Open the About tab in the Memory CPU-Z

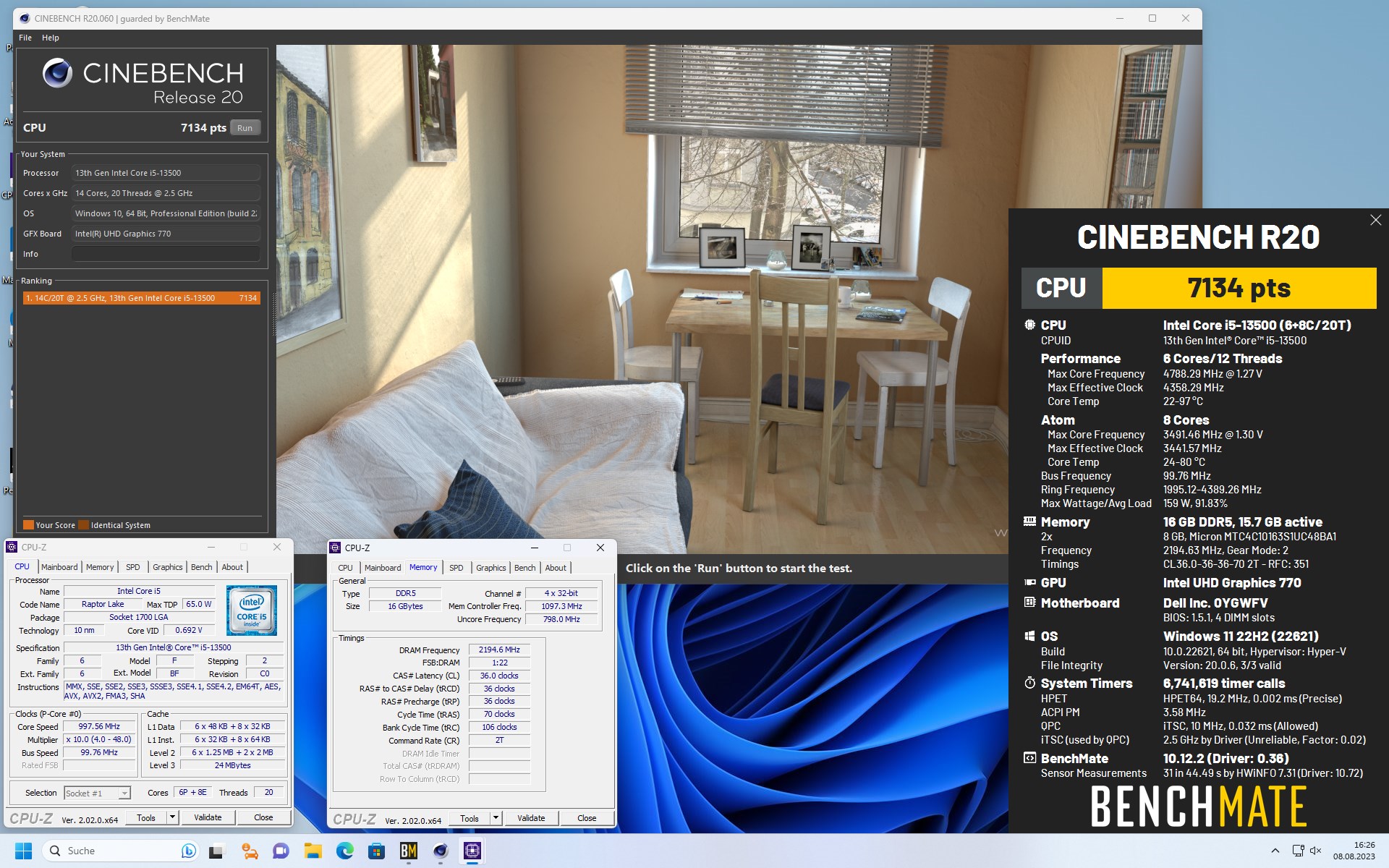[556, 568]
